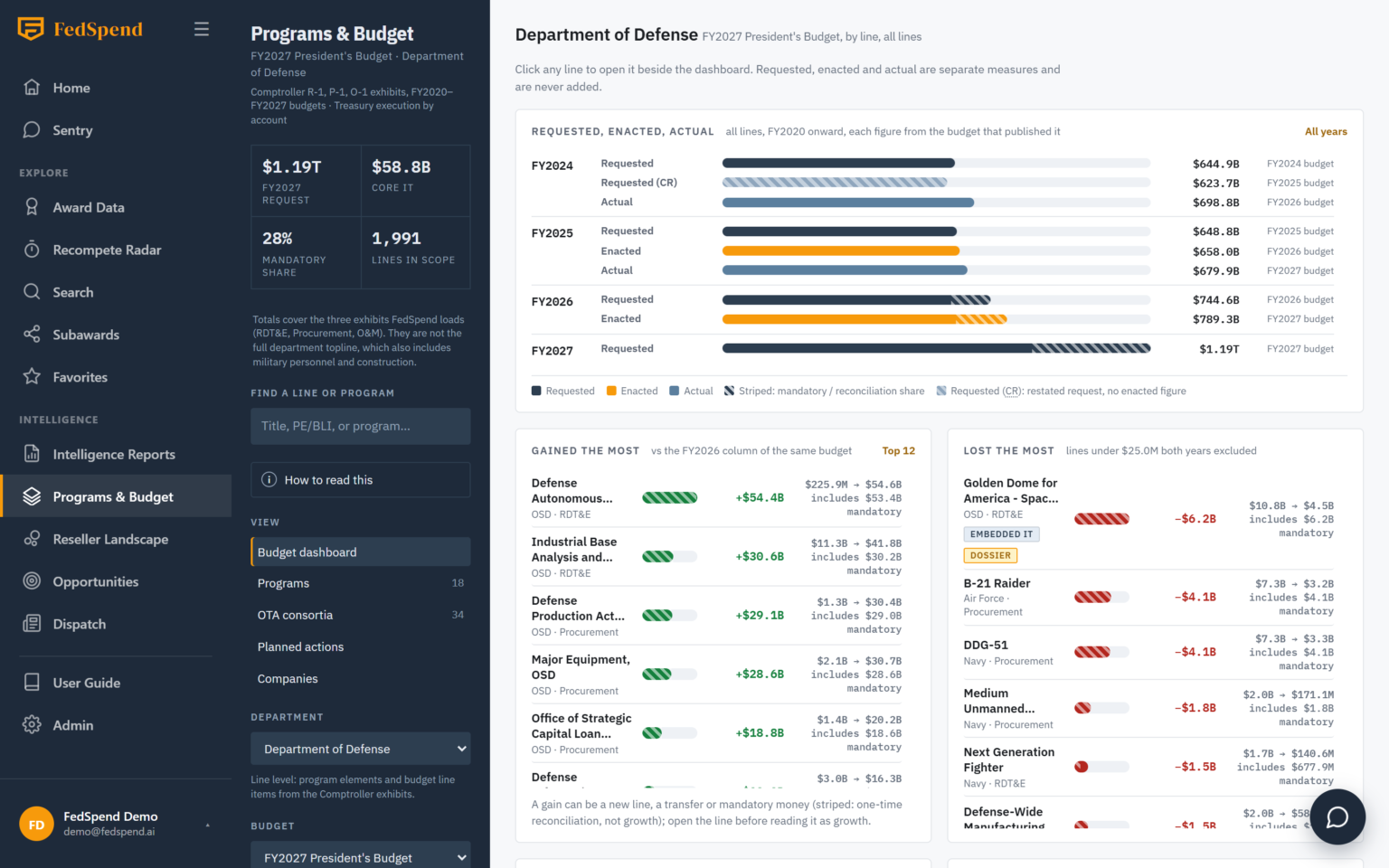The width and height of the screenshot is (1389, 868).
Task: Click the FedSpend shield logo icon
Action: click(x=31, y=29)
